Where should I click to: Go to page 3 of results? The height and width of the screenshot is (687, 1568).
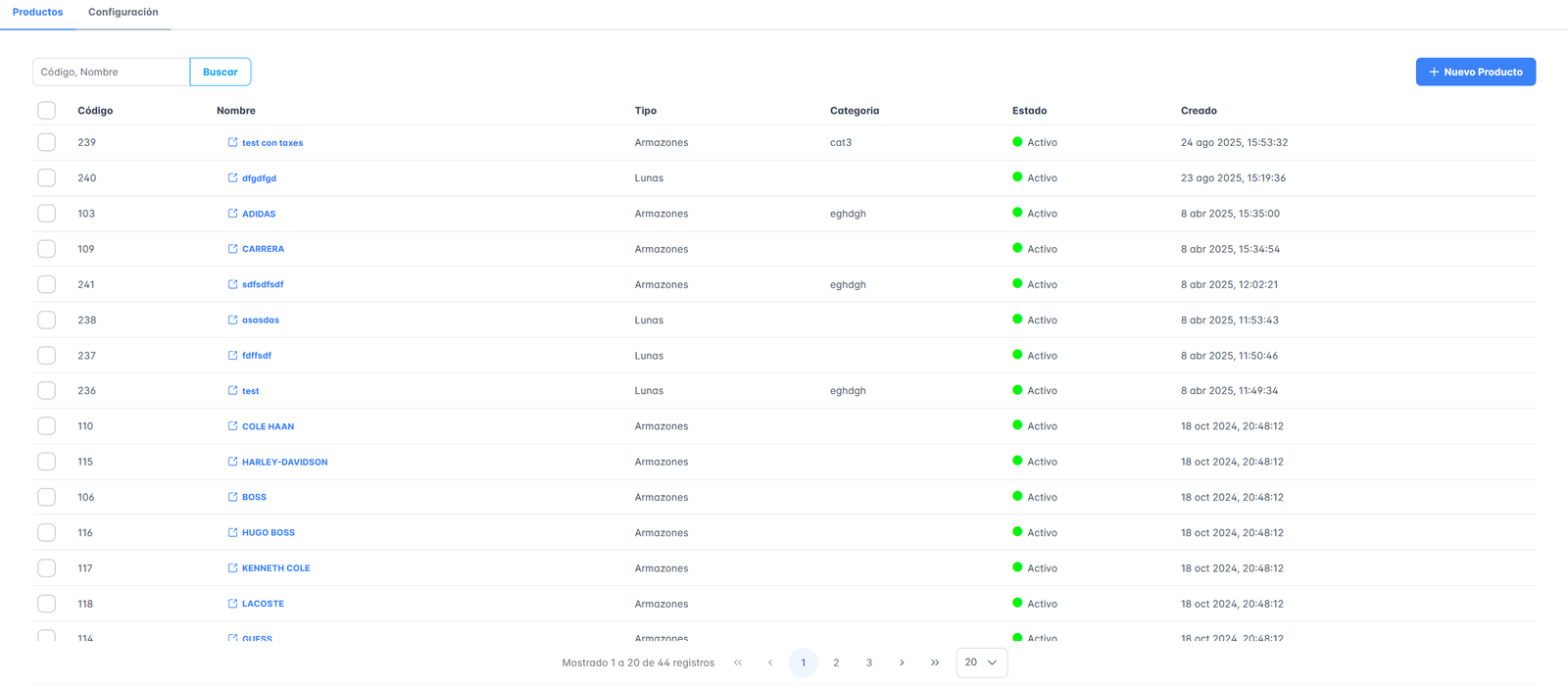click(x=868, y=662)
